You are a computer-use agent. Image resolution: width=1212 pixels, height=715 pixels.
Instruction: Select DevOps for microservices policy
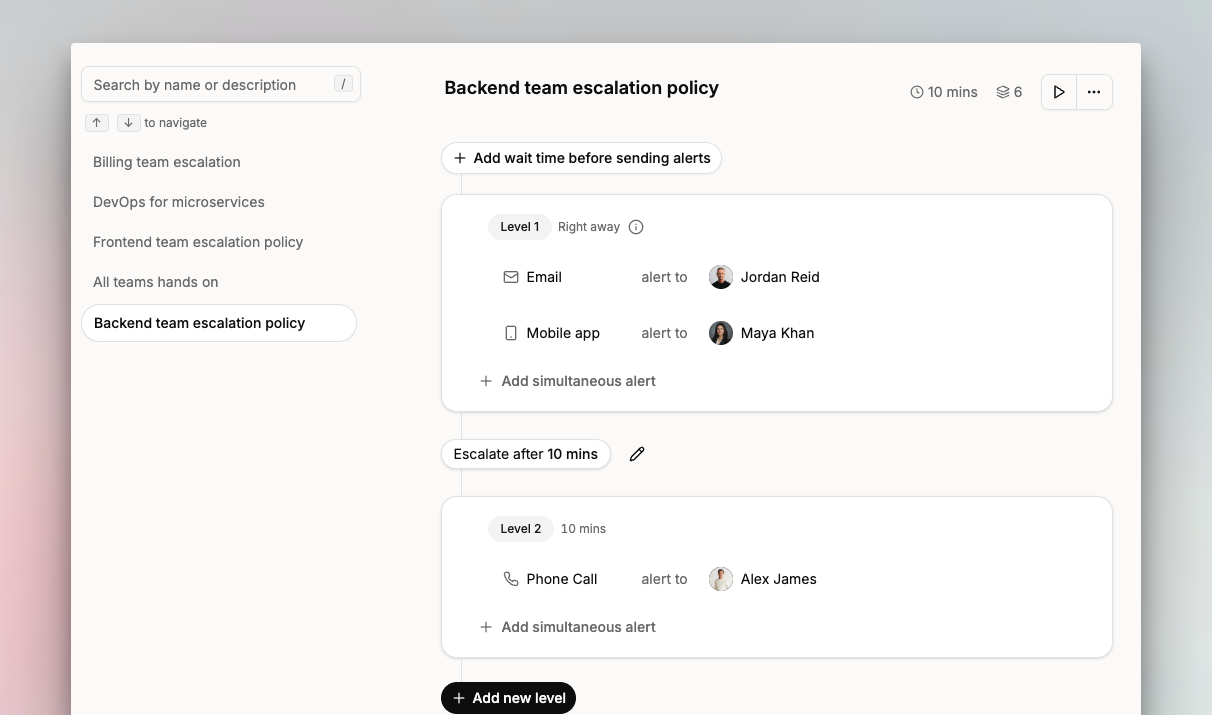tap(179, 202)
